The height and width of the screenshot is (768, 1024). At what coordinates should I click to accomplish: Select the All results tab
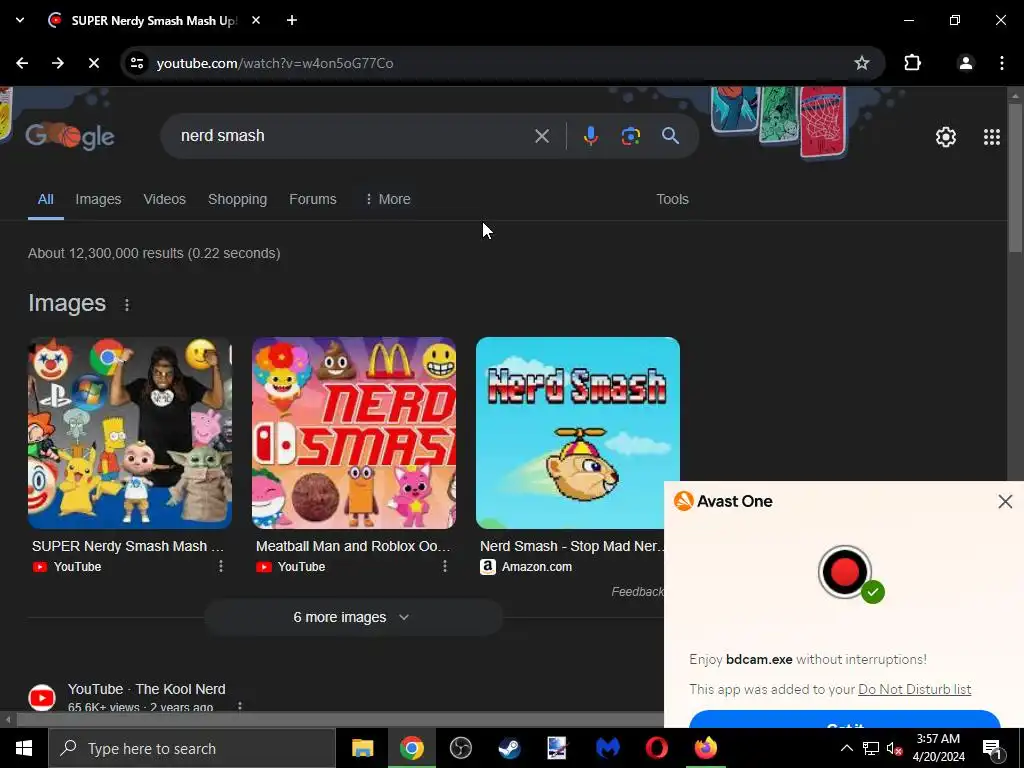pos(45,199)
